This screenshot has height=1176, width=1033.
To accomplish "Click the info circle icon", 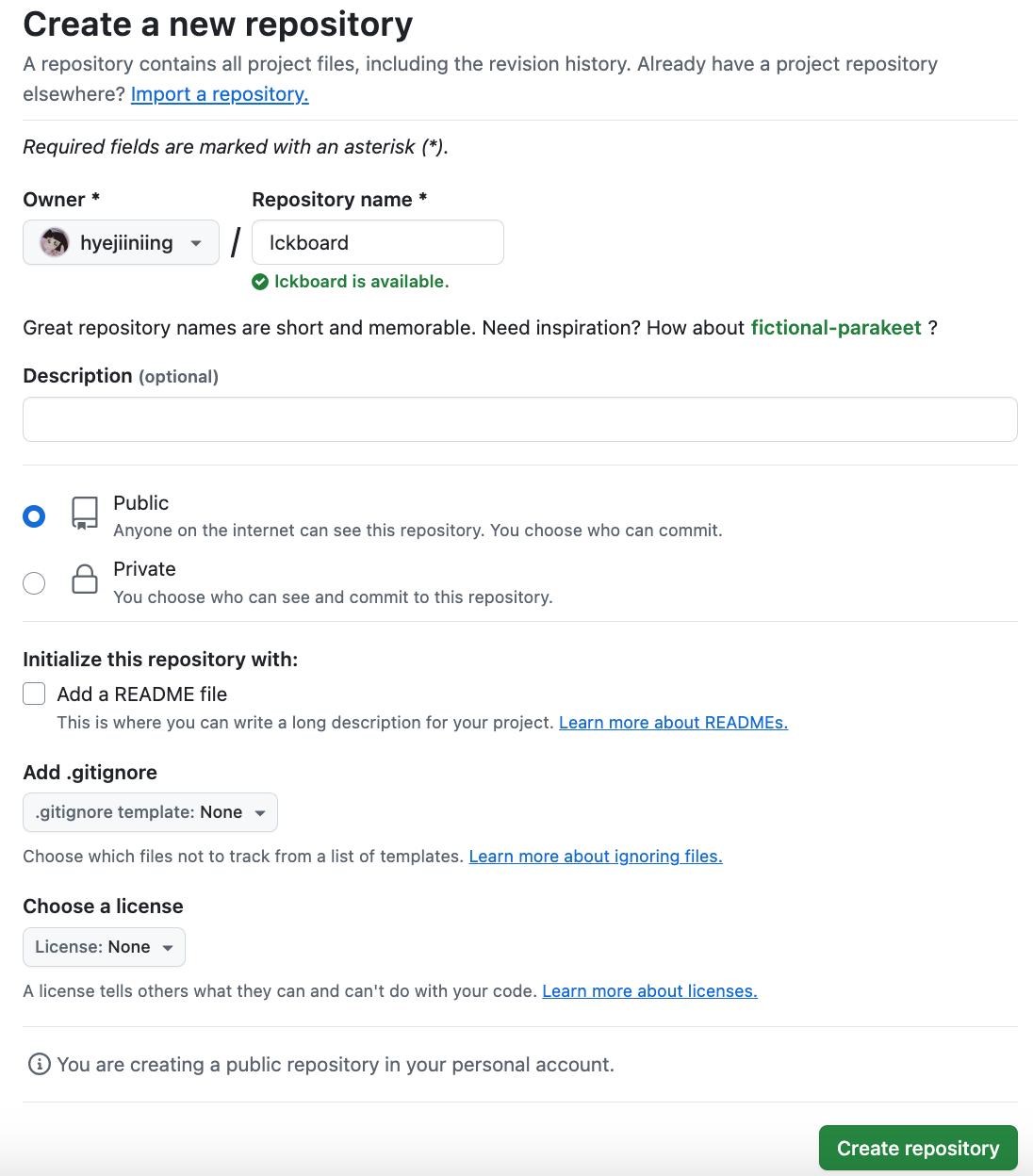I will [x=40, y=1064].
